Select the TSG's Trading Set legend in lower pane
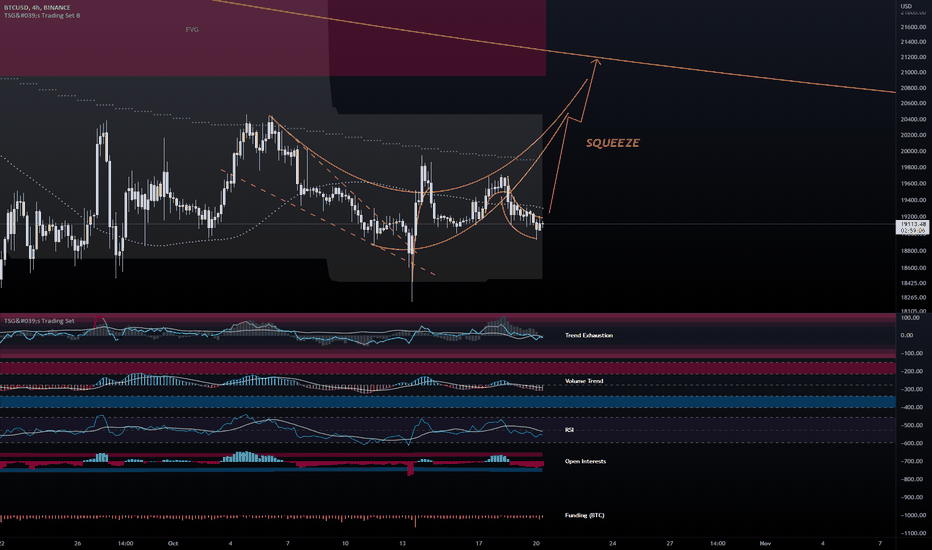Viewport: 932px width, 550px height. (39, 321)
